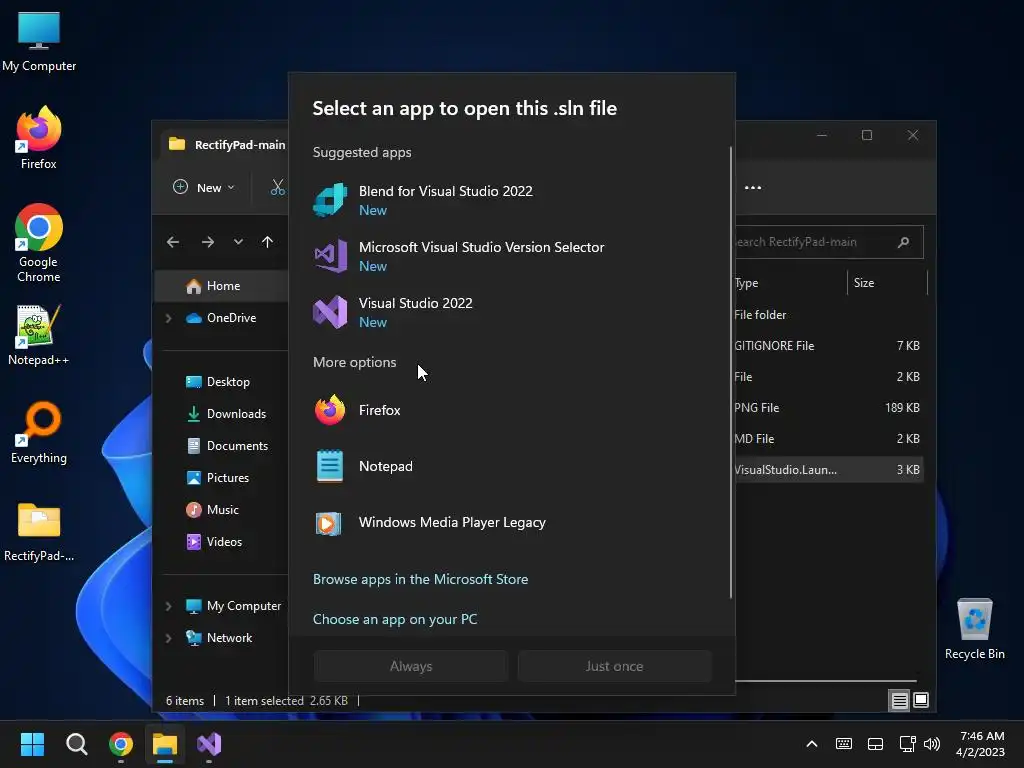Switch Explorer to details view
The height and width of the screenshot is (768, 1024).
point(899,701)
